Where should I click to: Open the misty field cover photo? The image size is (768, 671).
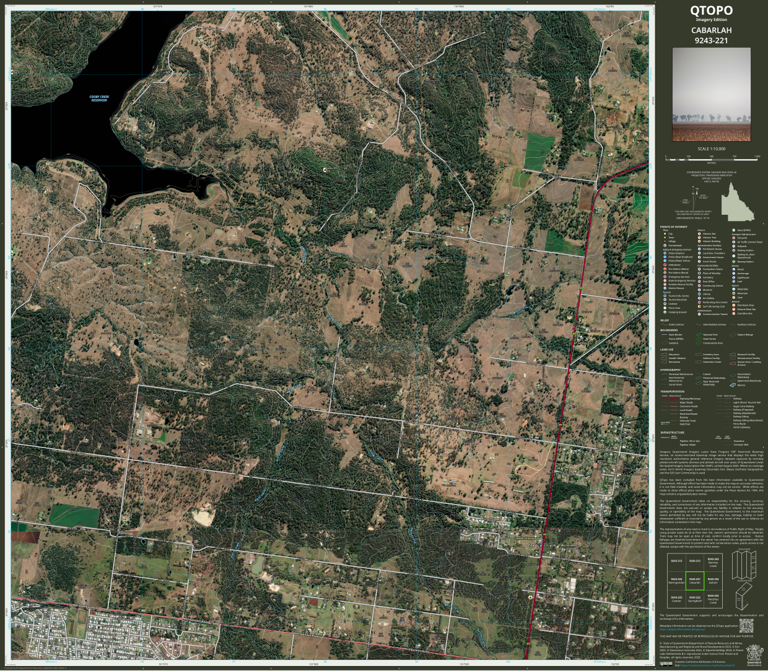coord(711,95)
